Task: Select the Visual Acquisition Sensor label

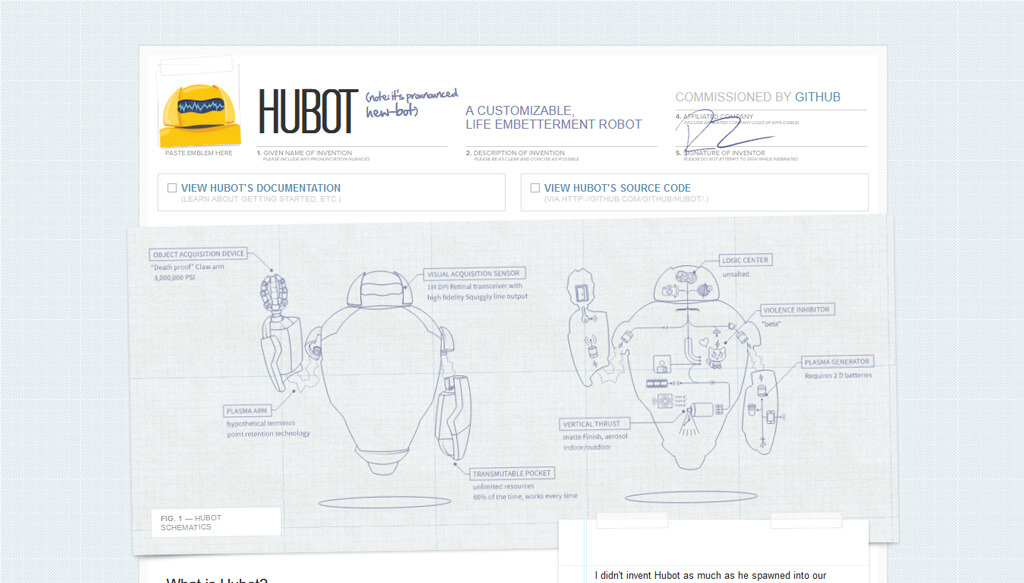Action: pyautogui.click(x=474, y=274)
